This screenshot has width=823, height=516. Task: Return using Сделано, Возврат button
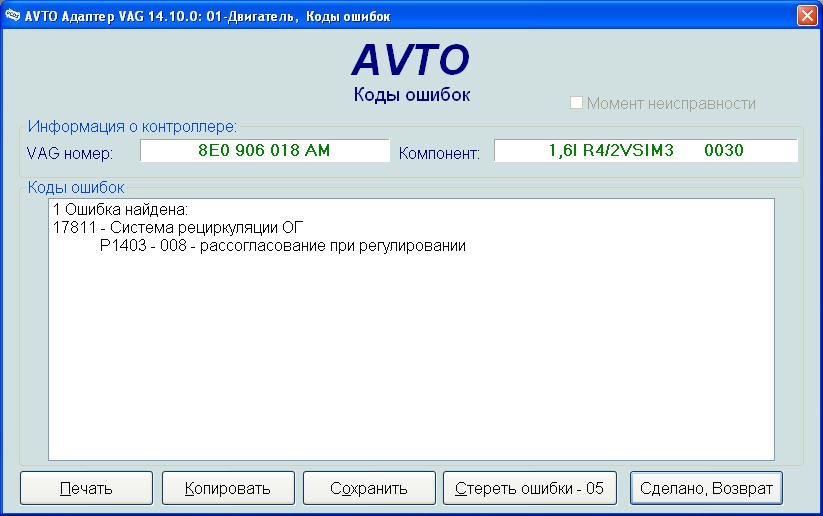pos(706,488)
